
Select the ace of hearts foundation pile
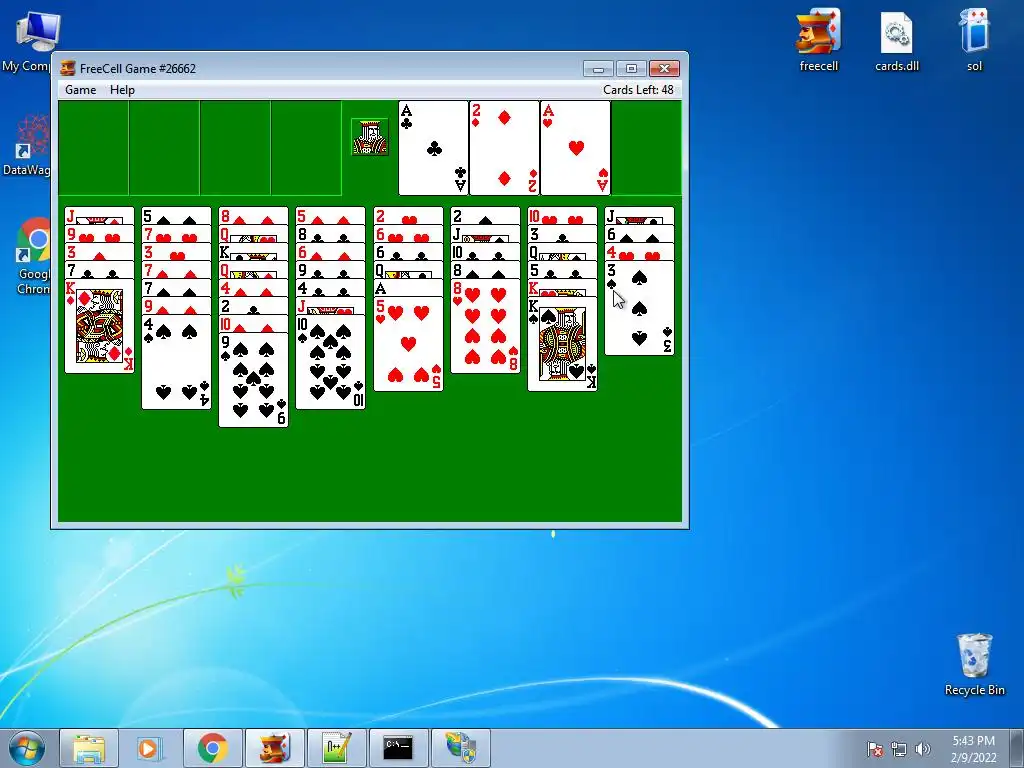pyautogui.click(x=575, y=148)
